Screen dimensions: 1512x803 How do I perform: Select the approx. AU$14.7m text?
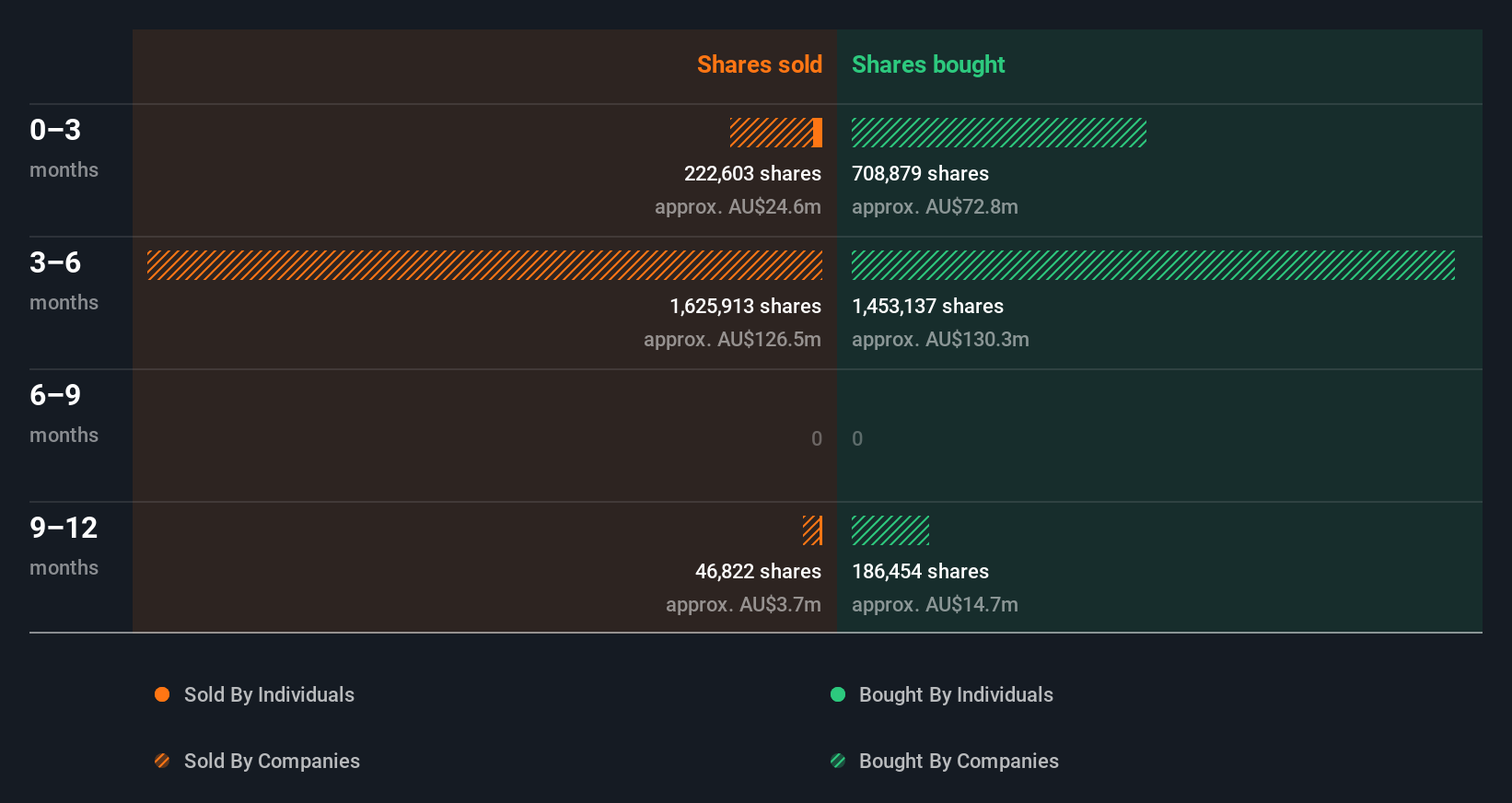tap(935, 604)
